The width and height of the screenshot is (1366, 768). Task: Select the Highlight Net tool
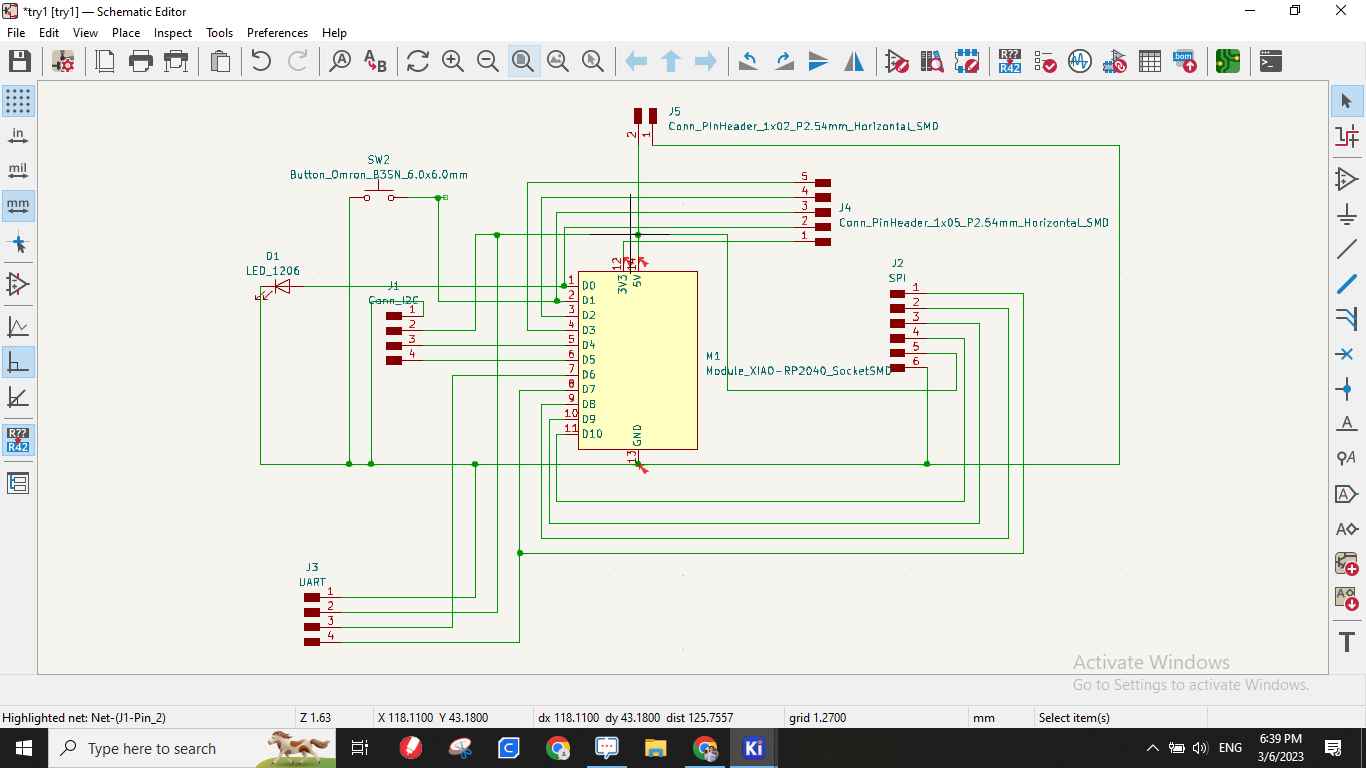coord(1346,135)
